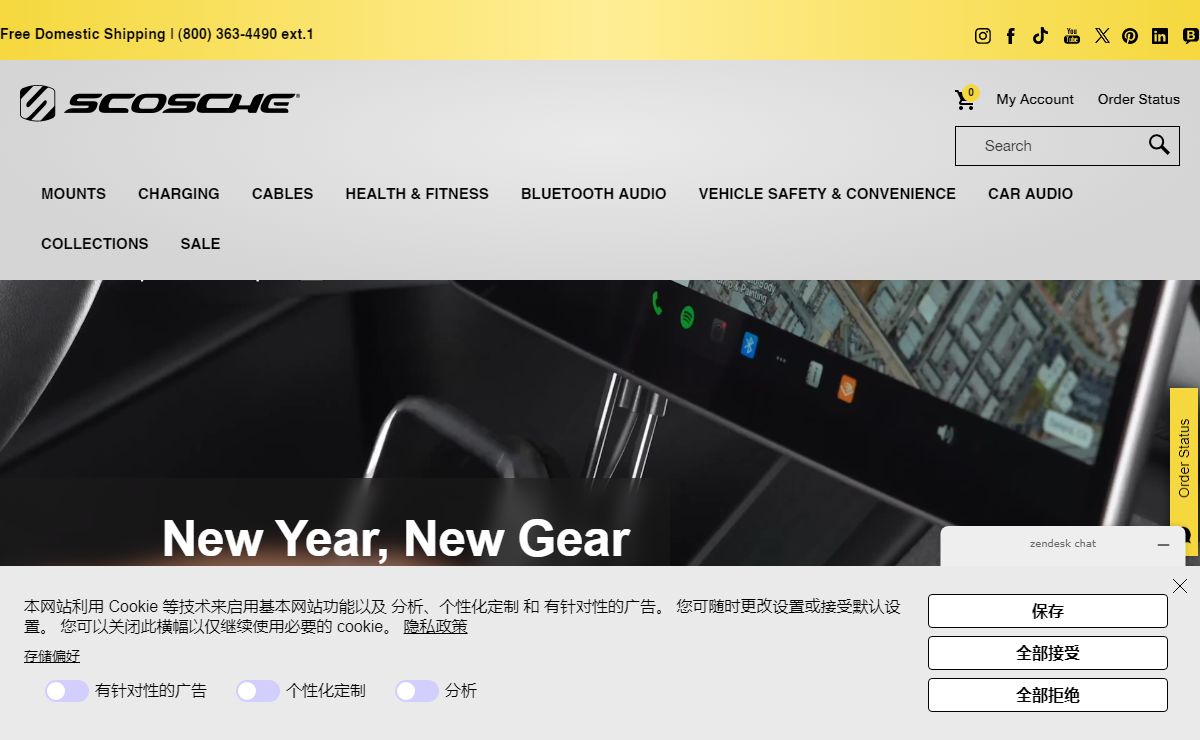Visit the TikTok social icon
1200x740 pixels.
coord(1040,36)
